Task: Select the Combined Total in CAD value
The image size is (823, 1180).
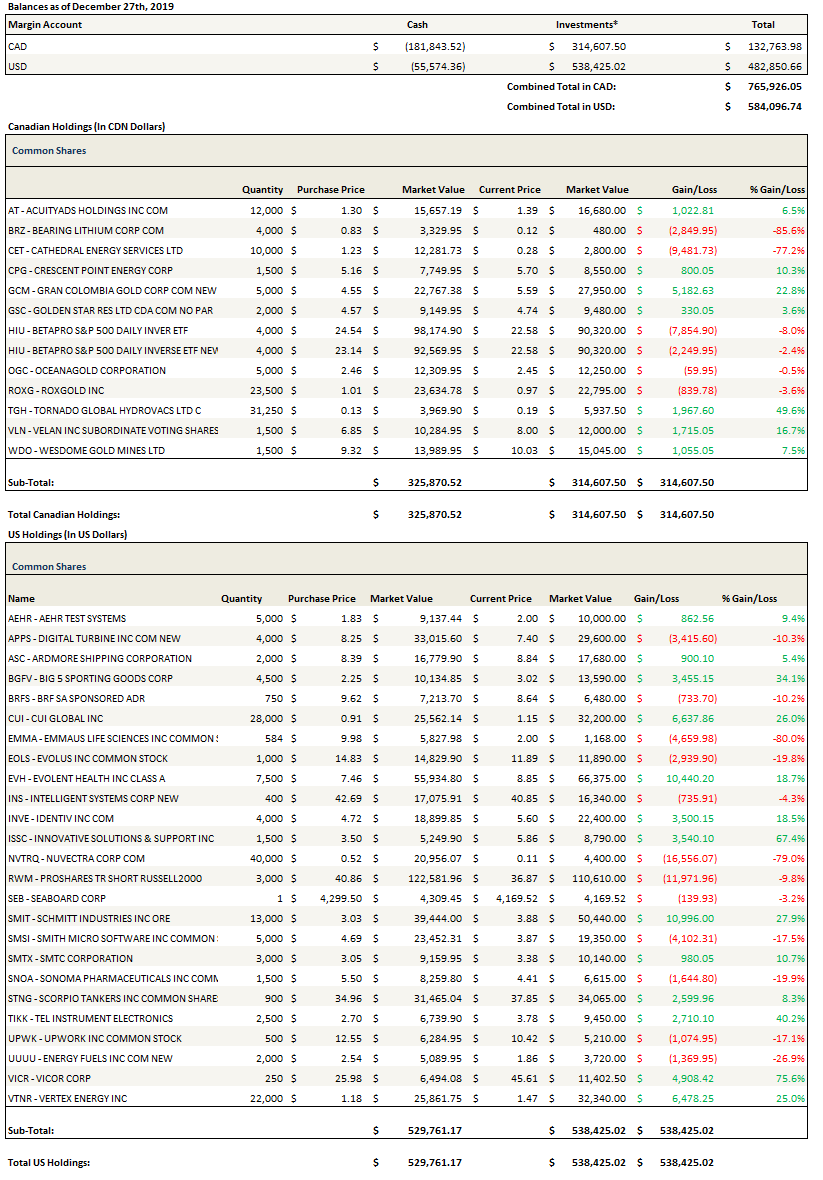Action: click(768, 86)
